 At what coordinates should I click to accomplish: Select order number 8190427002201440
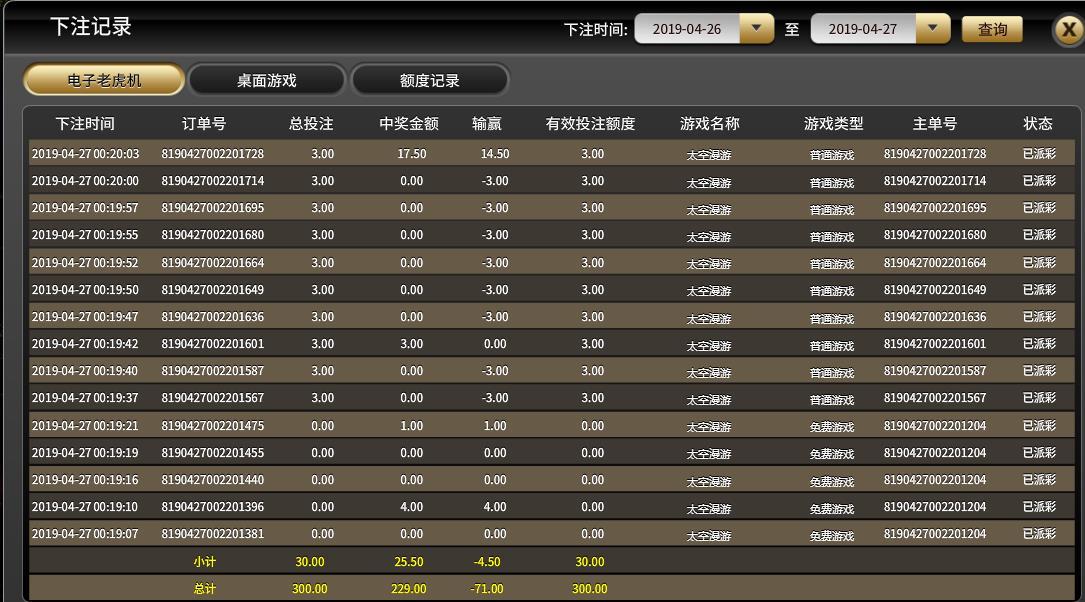pos(212,480)
